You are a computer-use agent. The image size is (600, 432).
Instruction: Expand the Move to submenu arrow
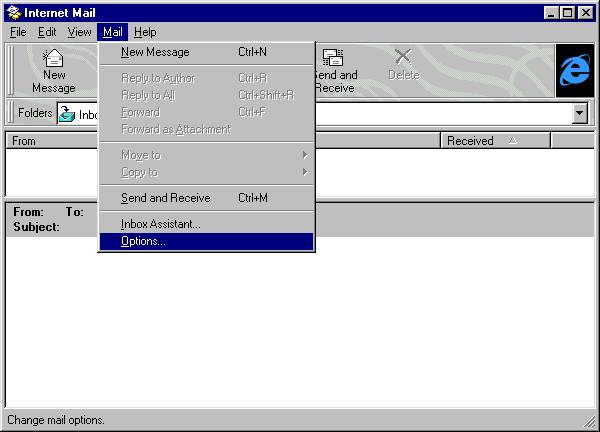(x=305, y=155)
